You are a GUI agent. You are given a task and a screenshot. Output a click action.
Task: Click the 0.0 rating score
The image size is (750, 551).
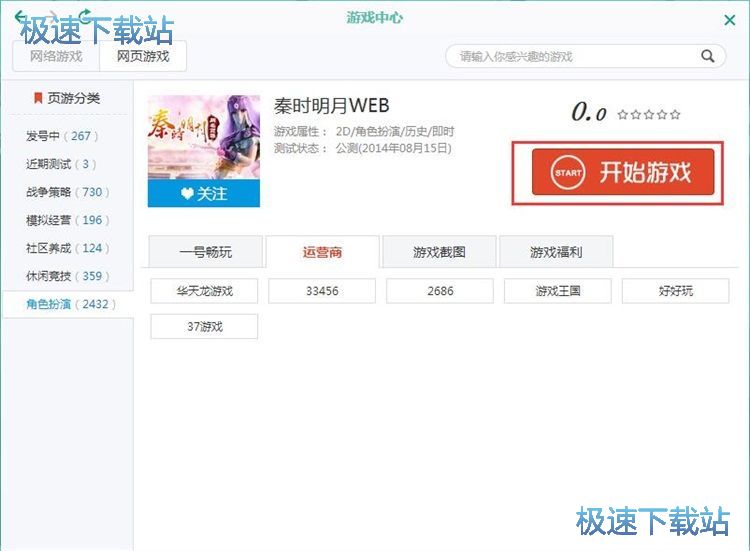click(589, 112)
